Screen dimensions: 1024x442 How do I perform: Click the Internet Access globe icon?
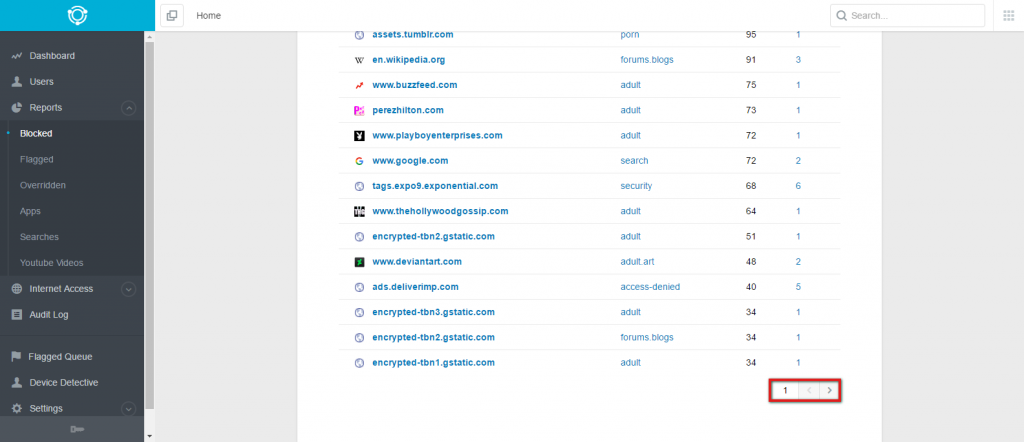coord(17,289)
